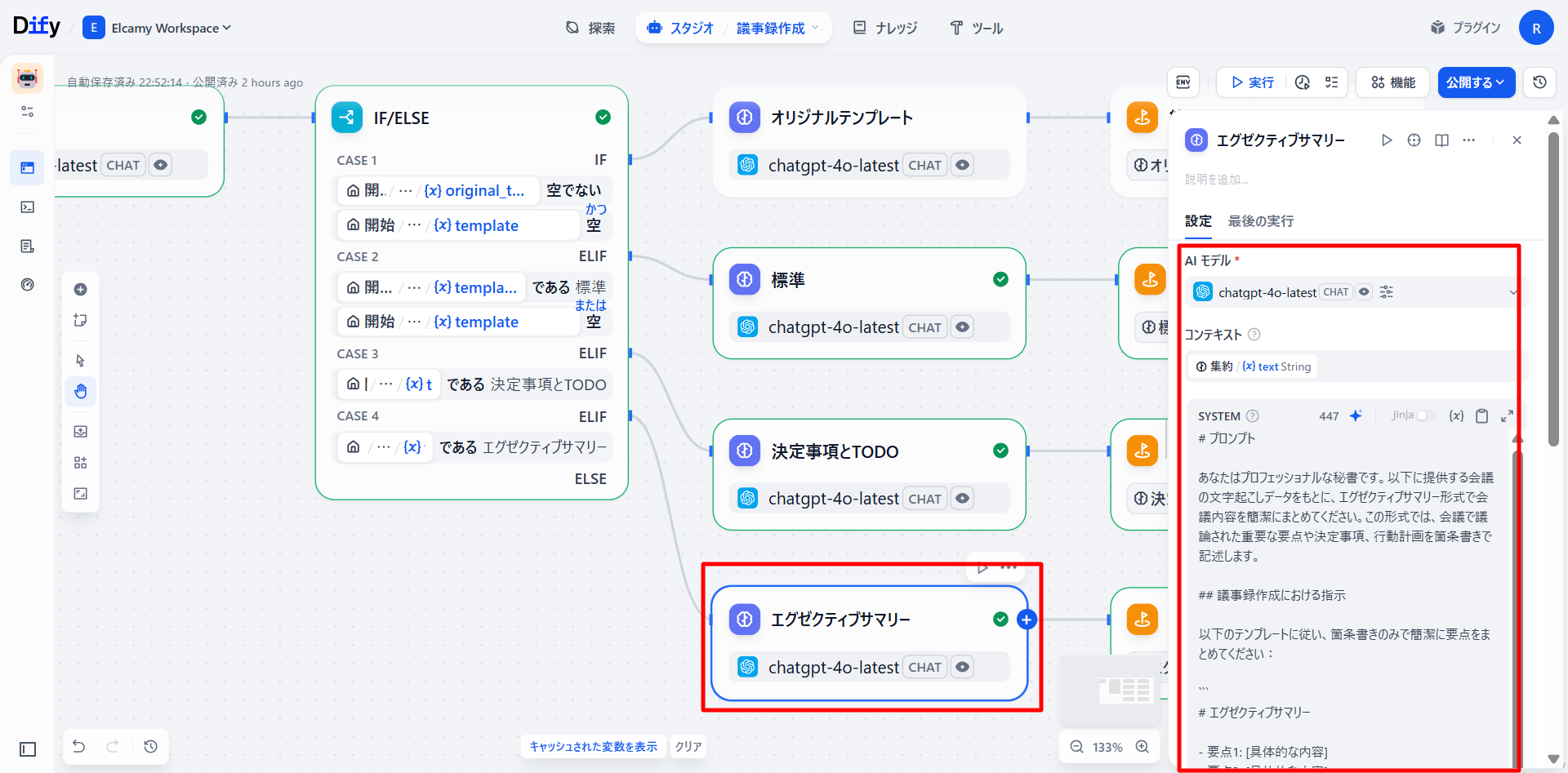Expand the SYSTEM prompt editor to fullscreen

pos(1507,416)
